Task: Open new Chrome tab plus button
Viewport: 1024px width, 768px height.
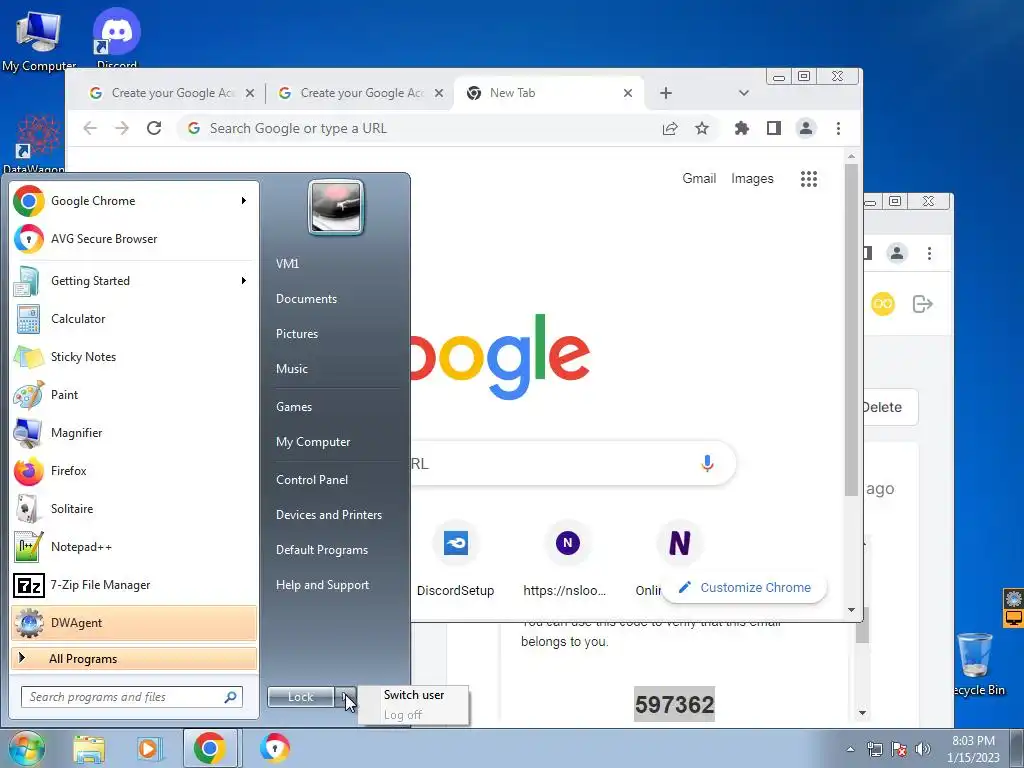Action: (665, 93)
